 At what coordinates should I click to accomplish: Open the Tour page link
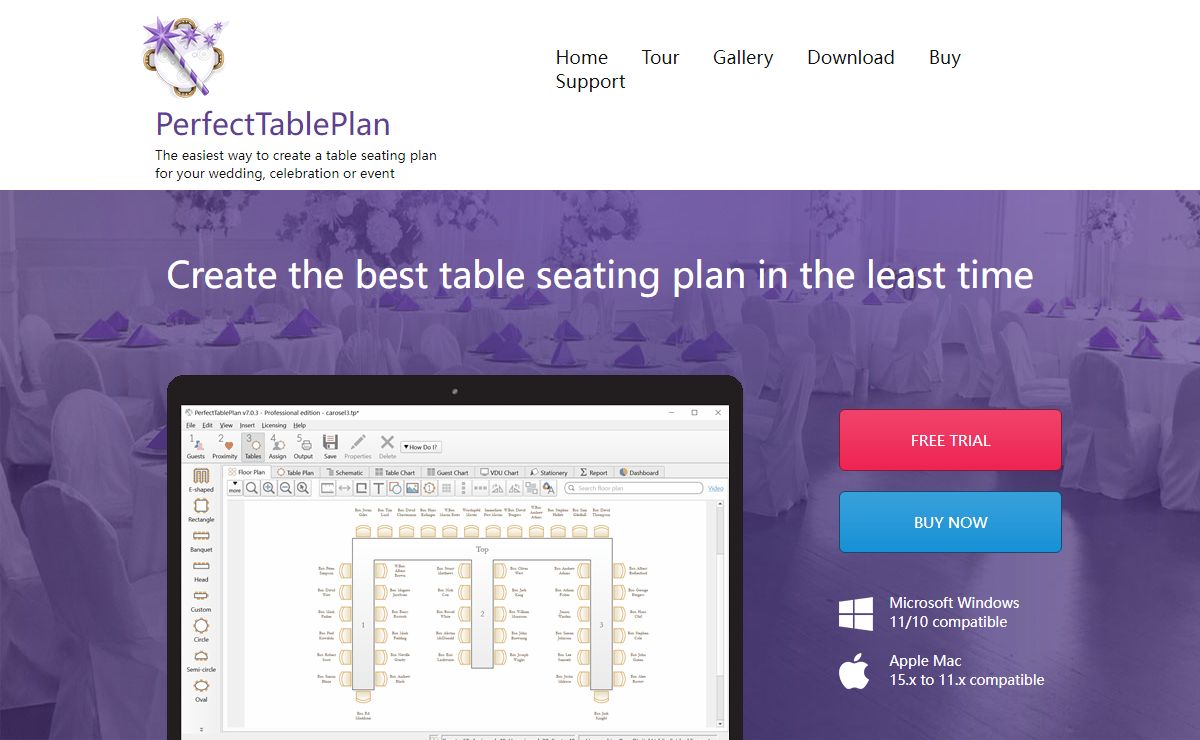(x=660, y=57)
